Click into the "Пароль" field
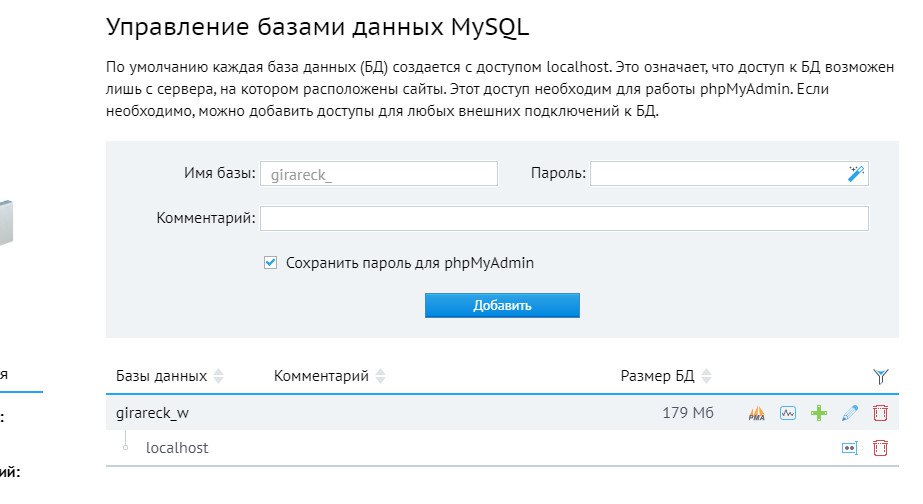 click(717, 174)
